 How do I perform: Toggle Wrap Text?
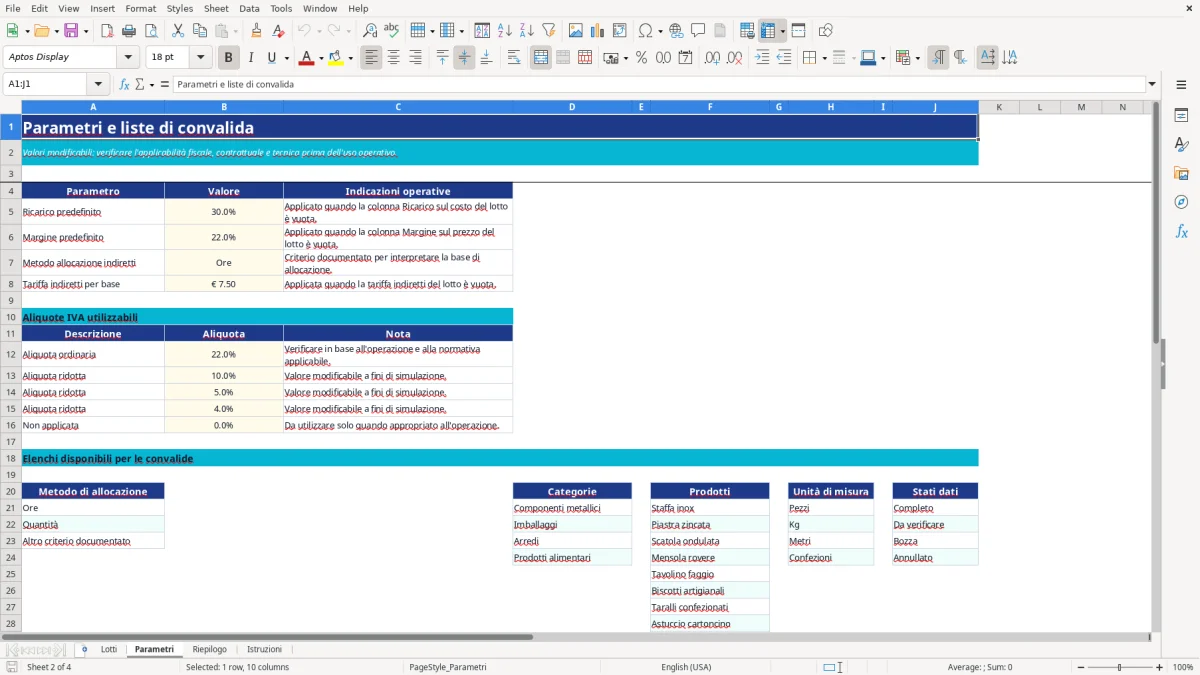(514, 58)
